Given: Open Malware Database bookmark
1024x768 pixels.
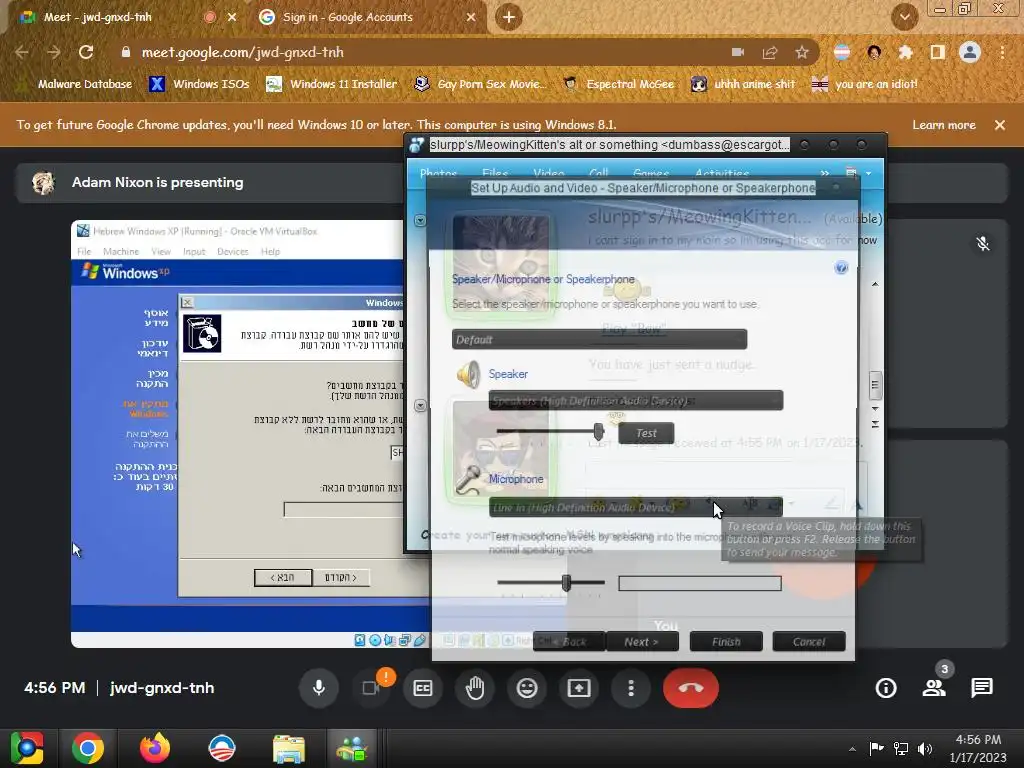Looking at the screenshot, I should [x=75, y=84].
